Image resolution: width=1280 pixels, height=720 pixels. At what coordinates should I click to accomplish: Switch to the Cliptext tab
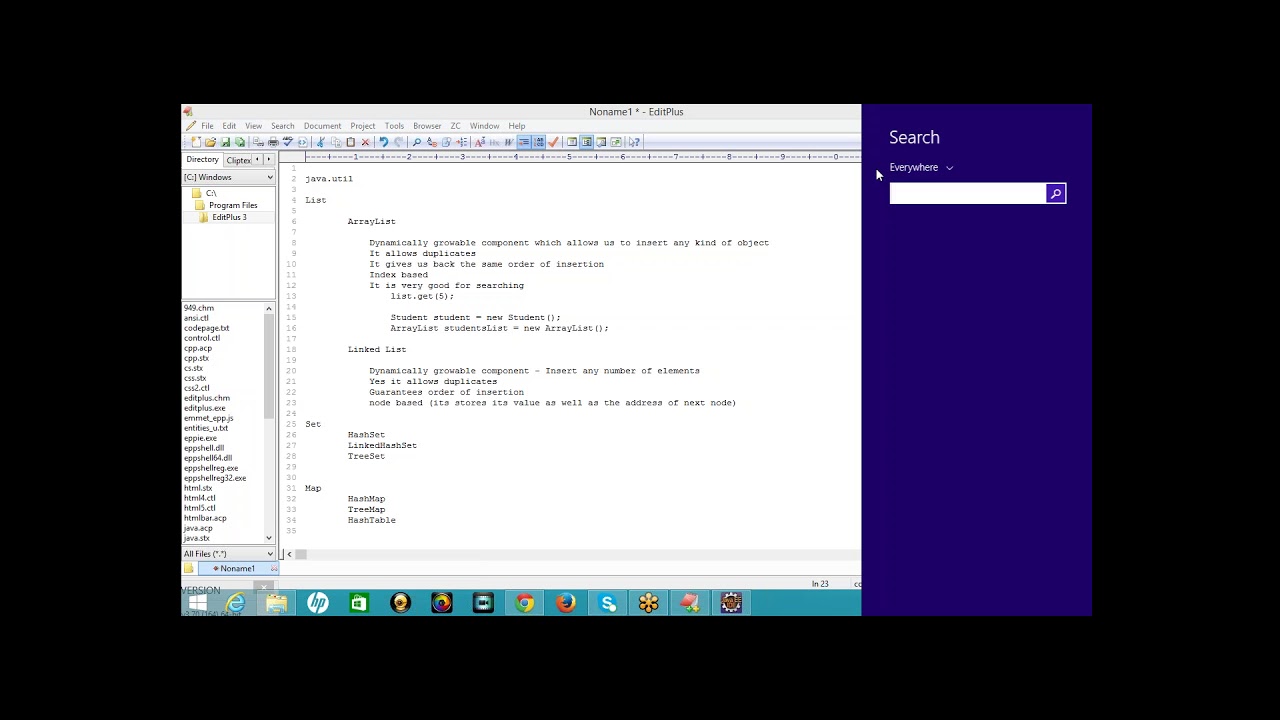(238, 160)
